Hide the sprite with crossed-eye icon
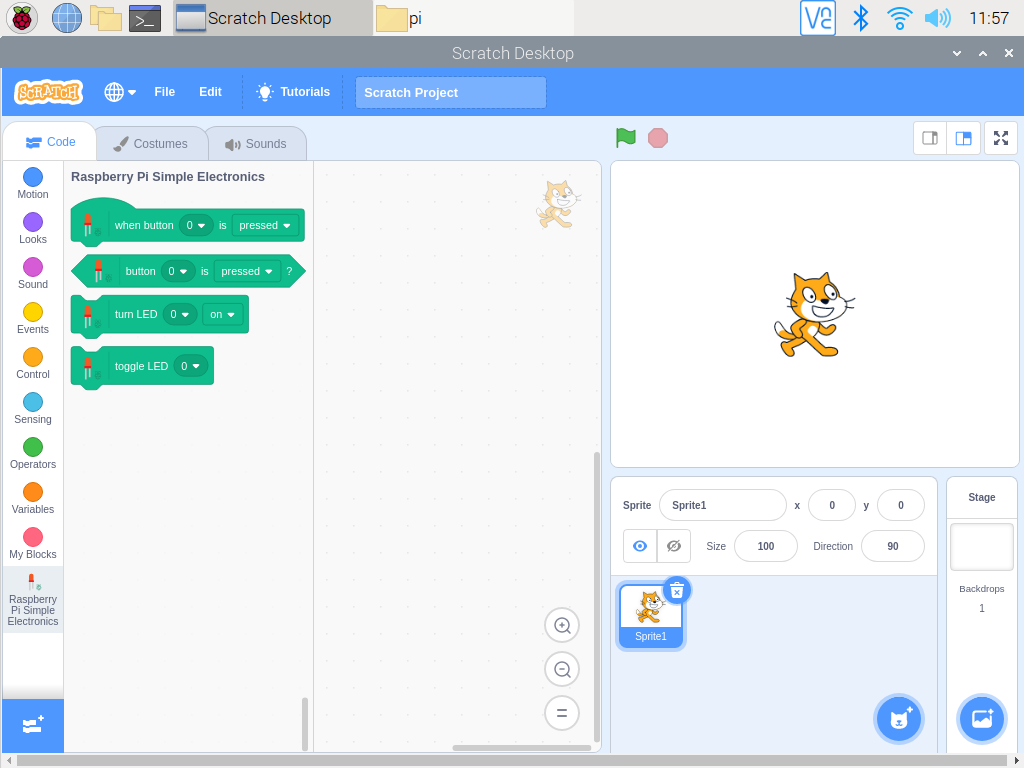 [674, 546]
